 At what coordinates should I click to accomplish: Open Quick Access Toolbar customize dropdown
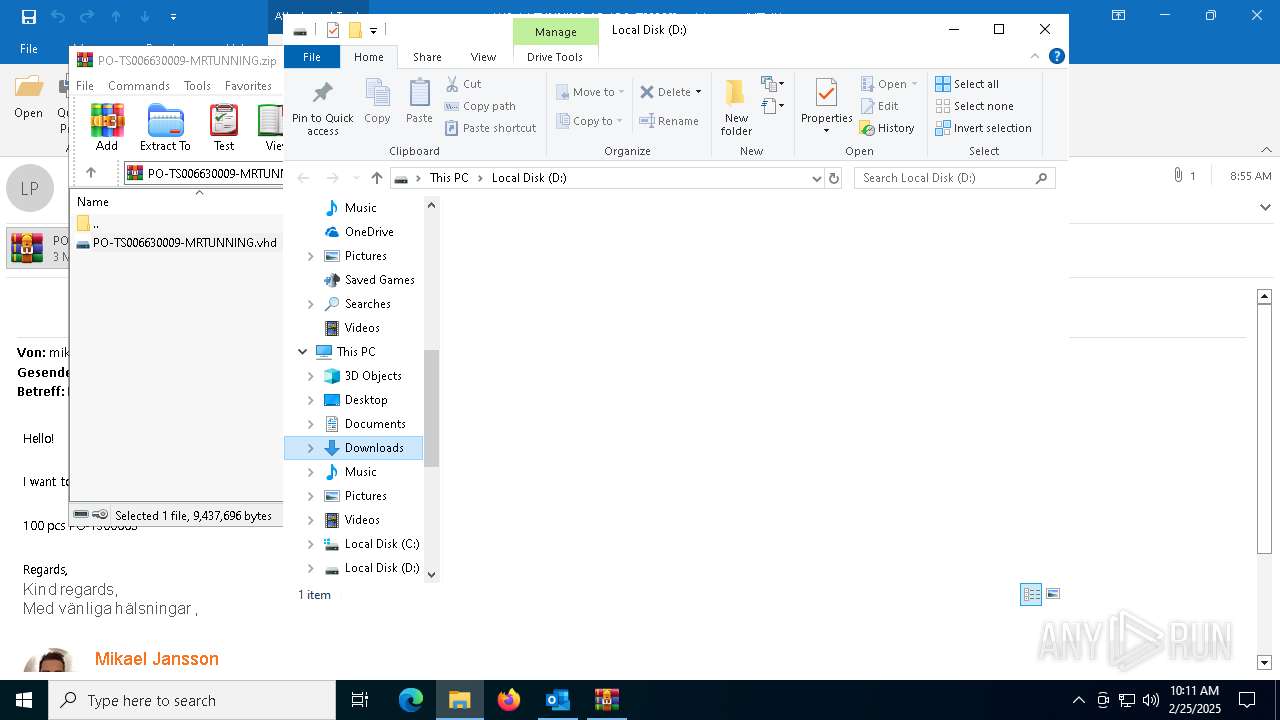coord(373,31)
